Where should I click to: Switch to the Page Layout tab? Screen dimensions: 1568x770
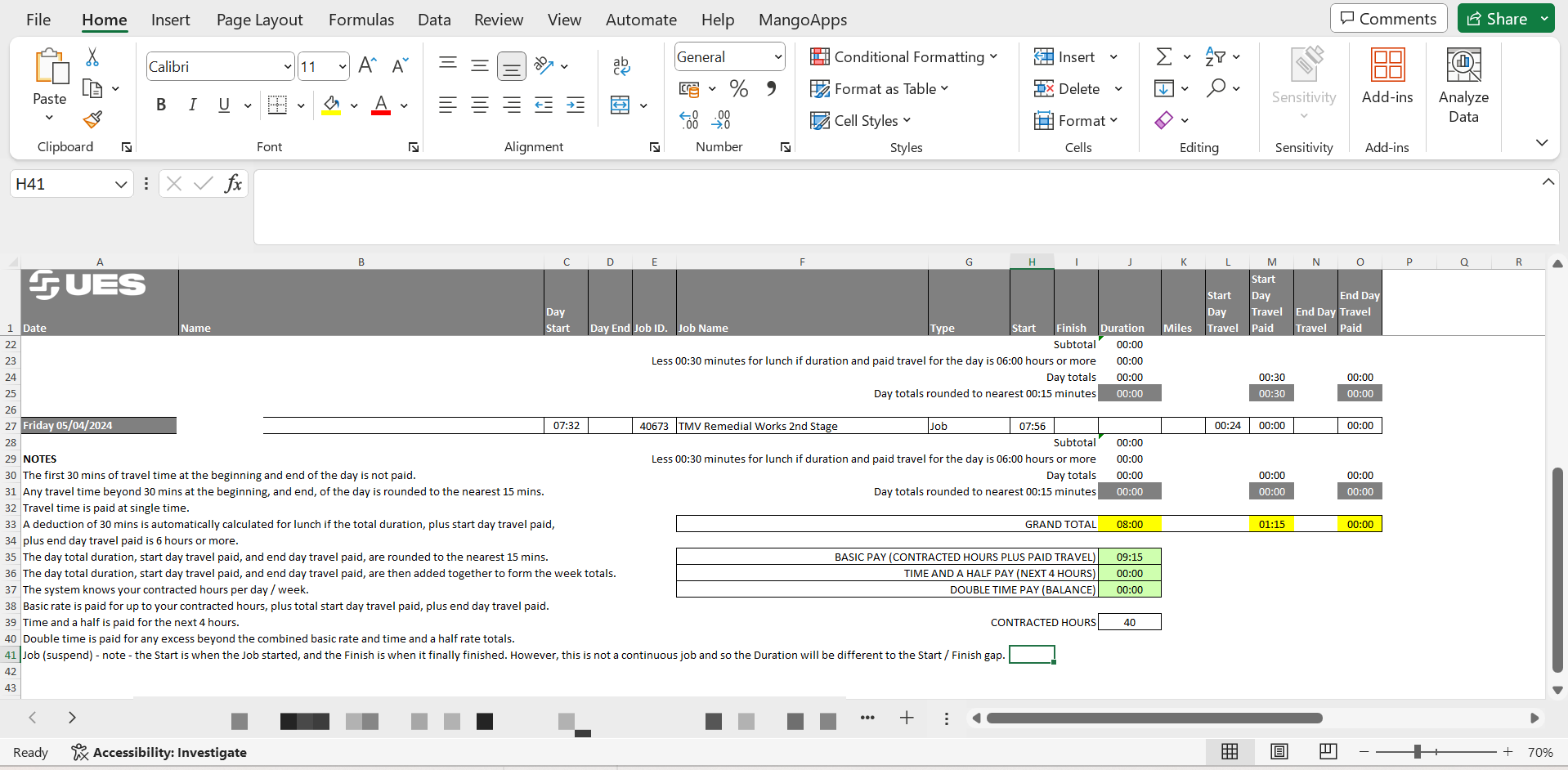[259, 20]
